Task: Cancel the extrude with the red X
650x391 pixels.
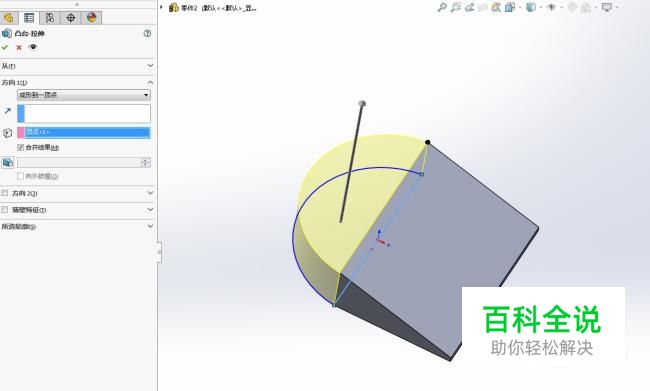Action: click(x=19, y=48)
